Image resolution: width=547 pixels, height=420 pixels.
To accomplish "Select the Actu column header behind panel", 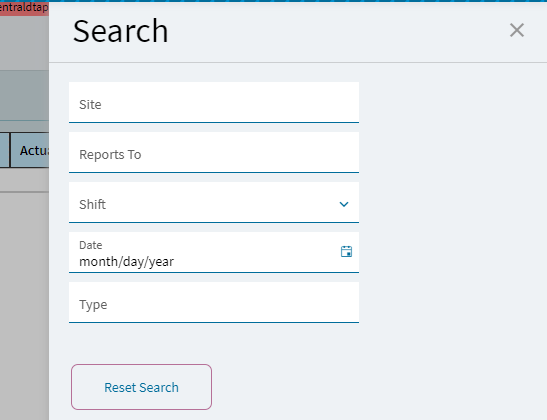I will click(30, 150).
